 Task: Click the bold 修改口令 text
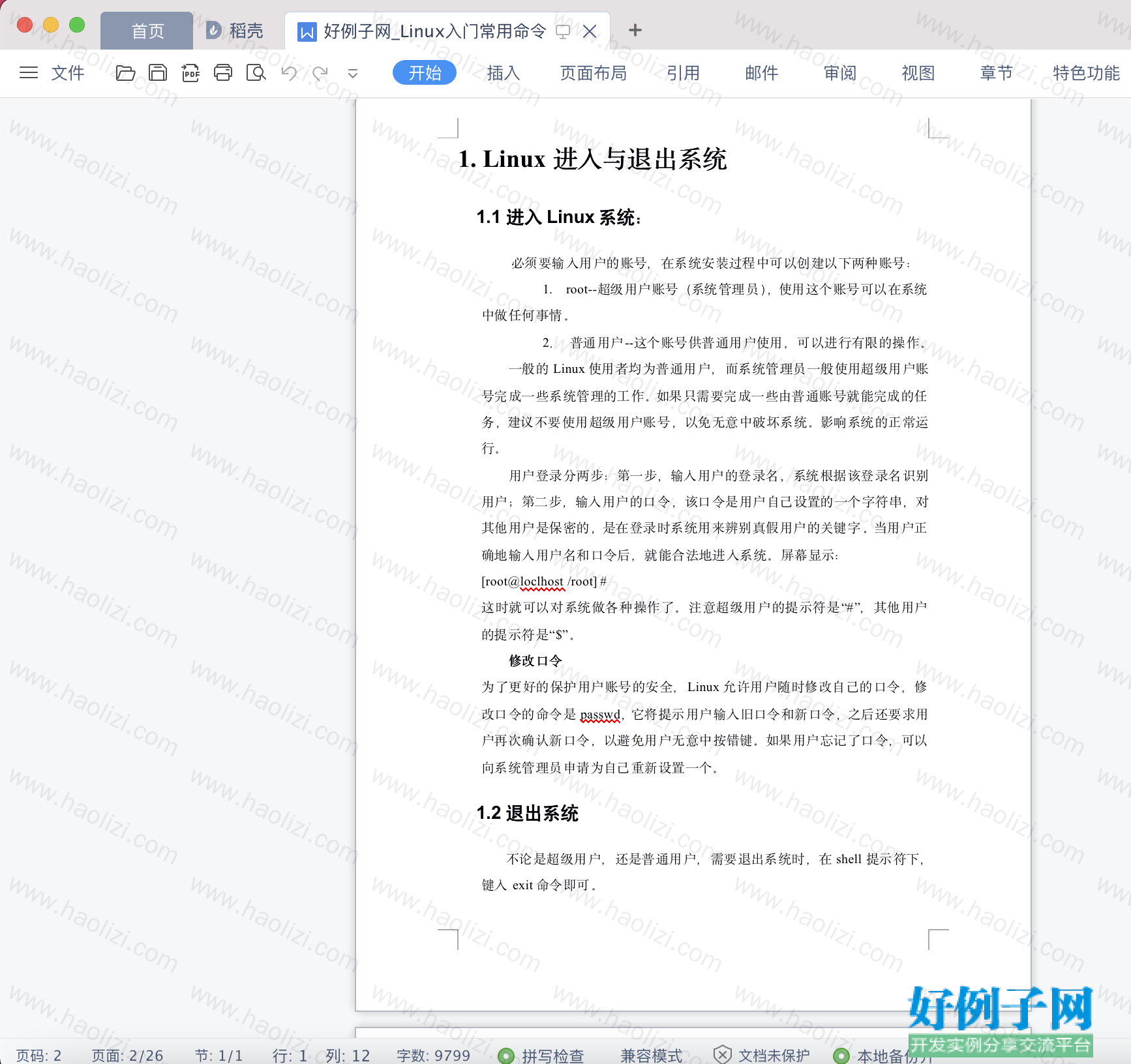tap(535, 660)
